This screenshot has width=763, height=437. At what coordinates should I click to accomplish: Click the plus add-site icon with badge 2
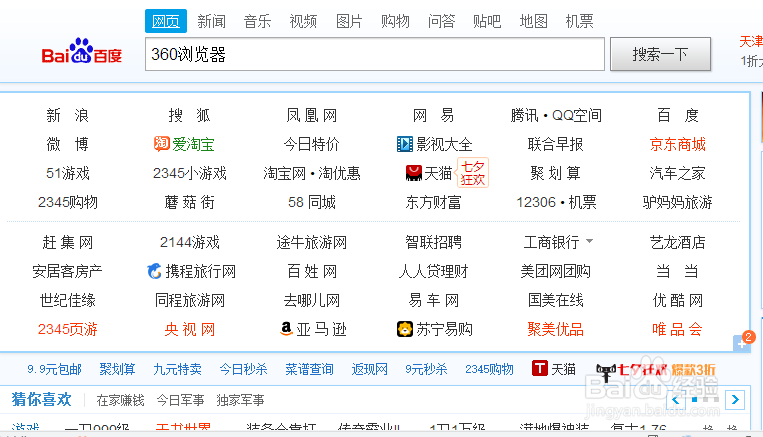[x=743, y=342]
